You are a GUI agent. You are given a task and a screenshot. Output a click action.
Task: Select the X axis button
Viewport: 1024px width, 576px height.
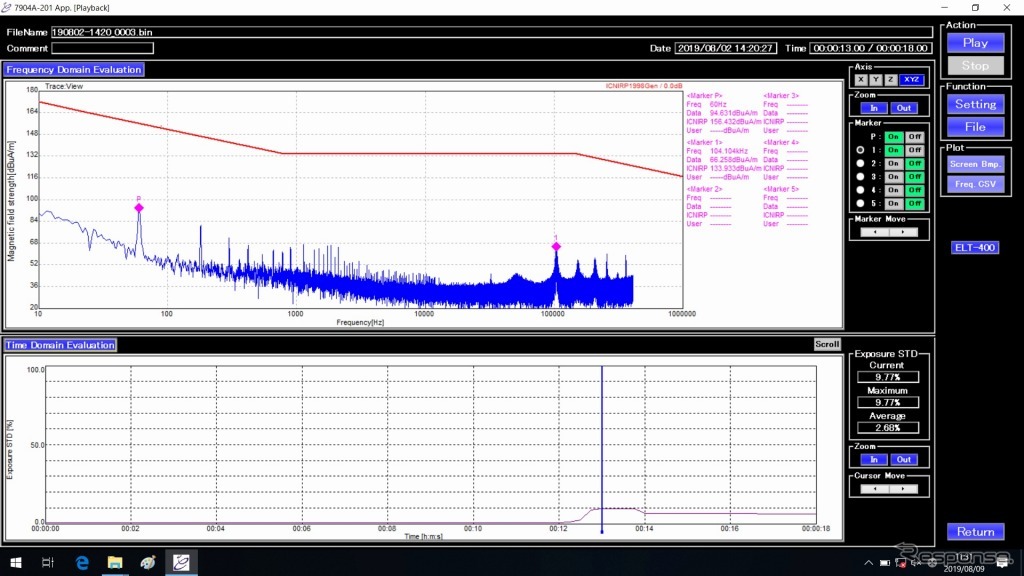coord(861,80)
